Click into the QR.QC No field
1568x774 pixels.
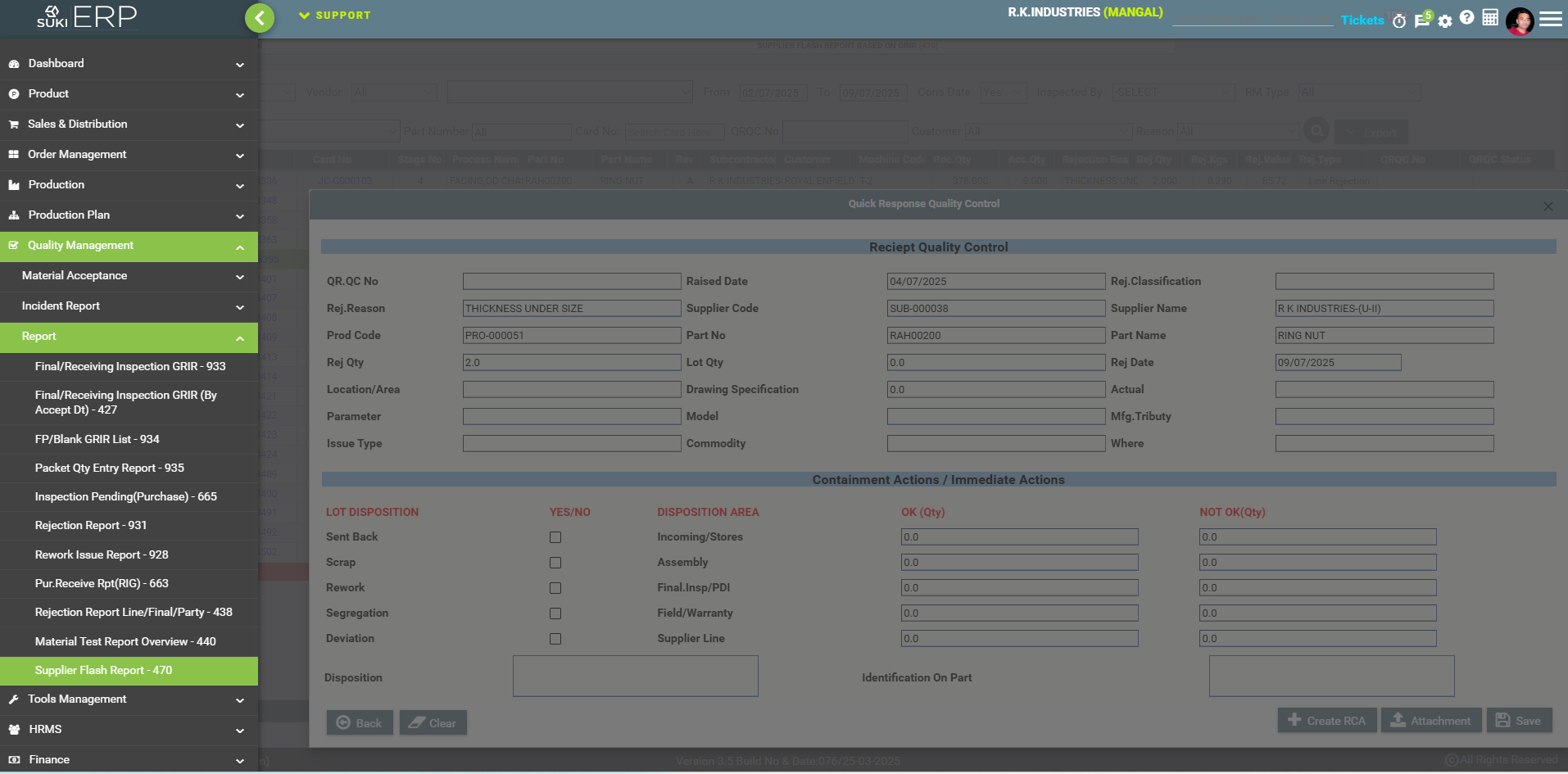pyautogui.click(x=571, y=282)
